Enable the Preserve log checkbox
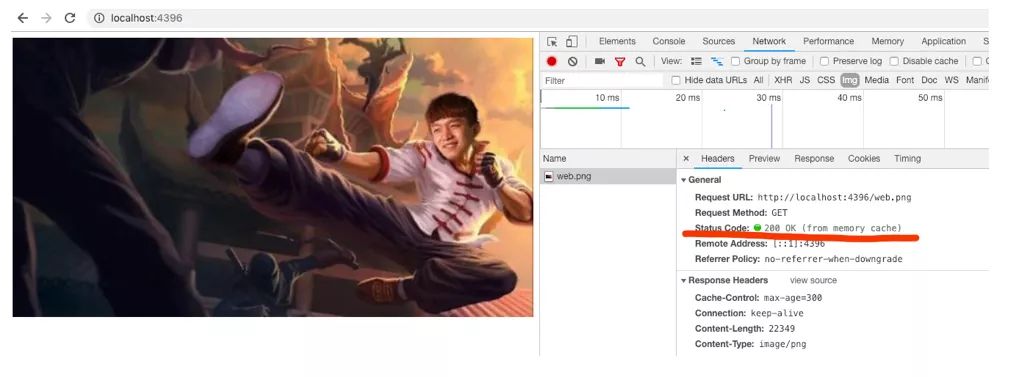The height and width of the screenshot is (377, 1017). [x=824, y=61]
